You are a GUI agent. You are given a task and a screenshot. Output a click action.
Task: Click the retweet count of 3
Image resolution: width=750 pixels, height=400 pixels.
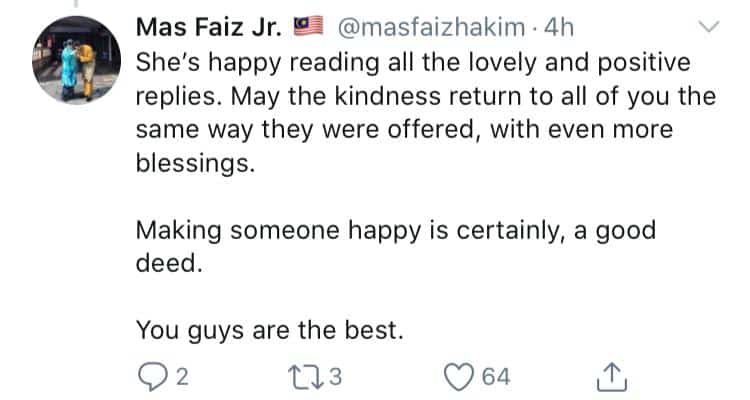click(335, 377)
